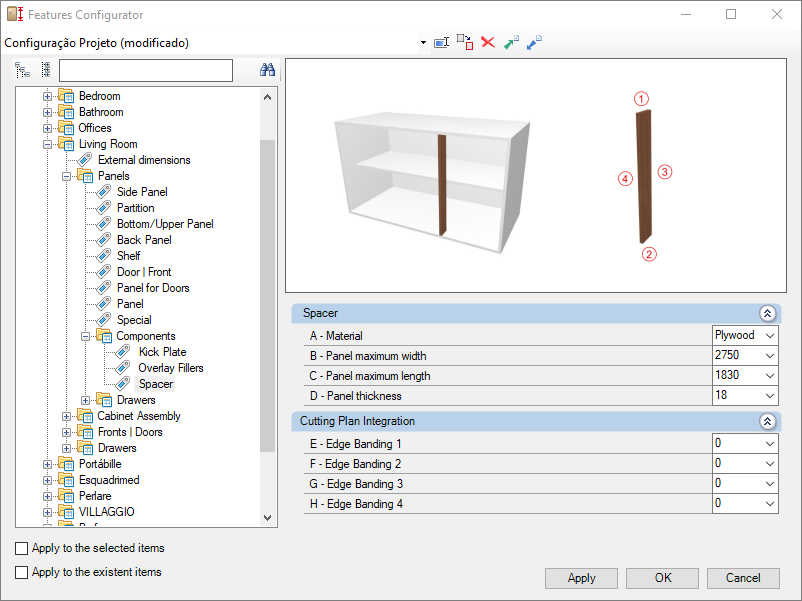Click the rename configuration icon
The width and height of the screenshot is (802, 601).
coord(441,43)
